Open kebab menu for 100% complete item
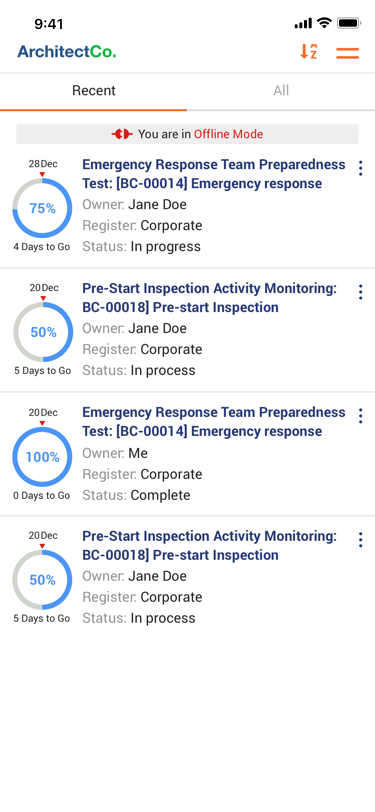 click(360, 416)
